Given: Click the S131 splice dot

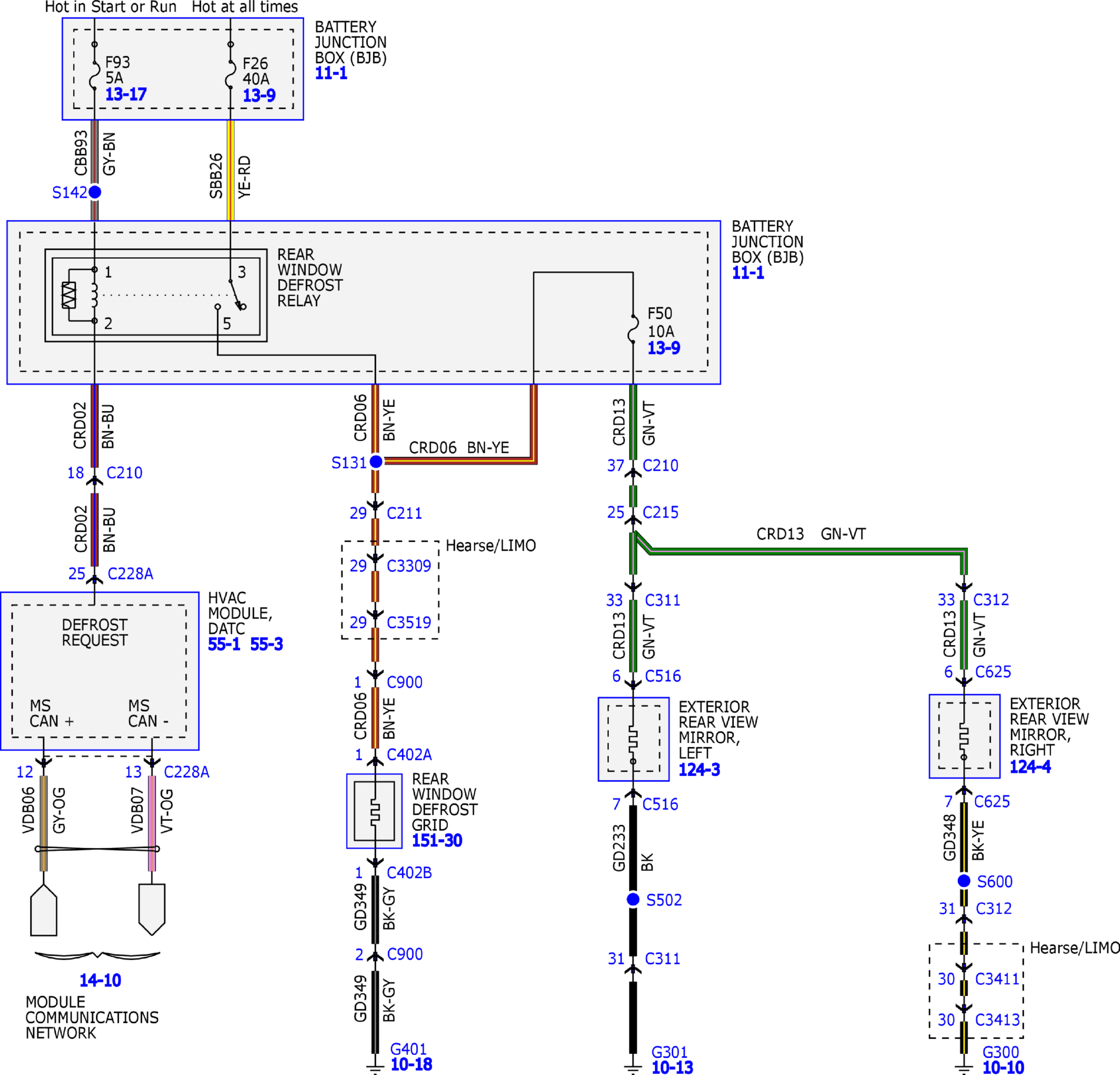Looking at the screenshot, I should click(376, 461).
